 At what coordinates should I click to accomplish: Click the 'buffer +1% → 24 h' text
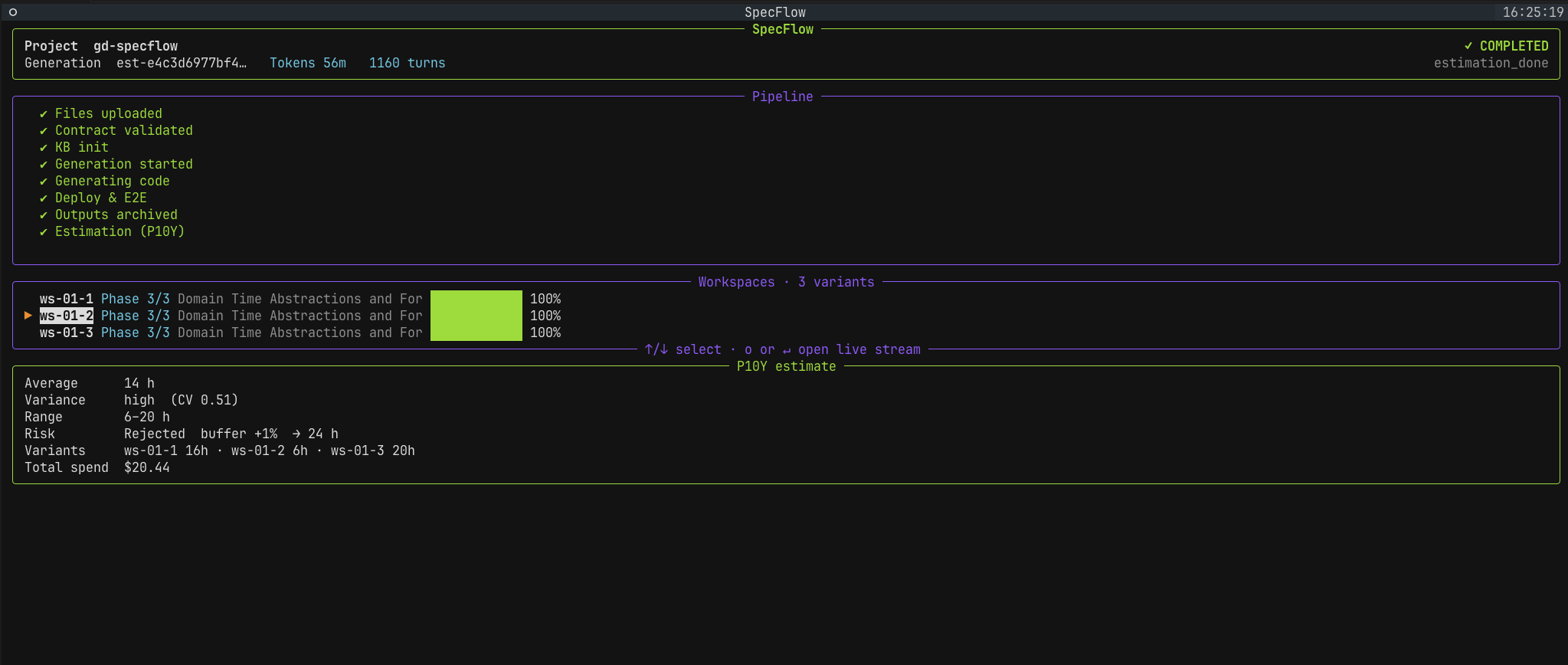coord(270,434)
